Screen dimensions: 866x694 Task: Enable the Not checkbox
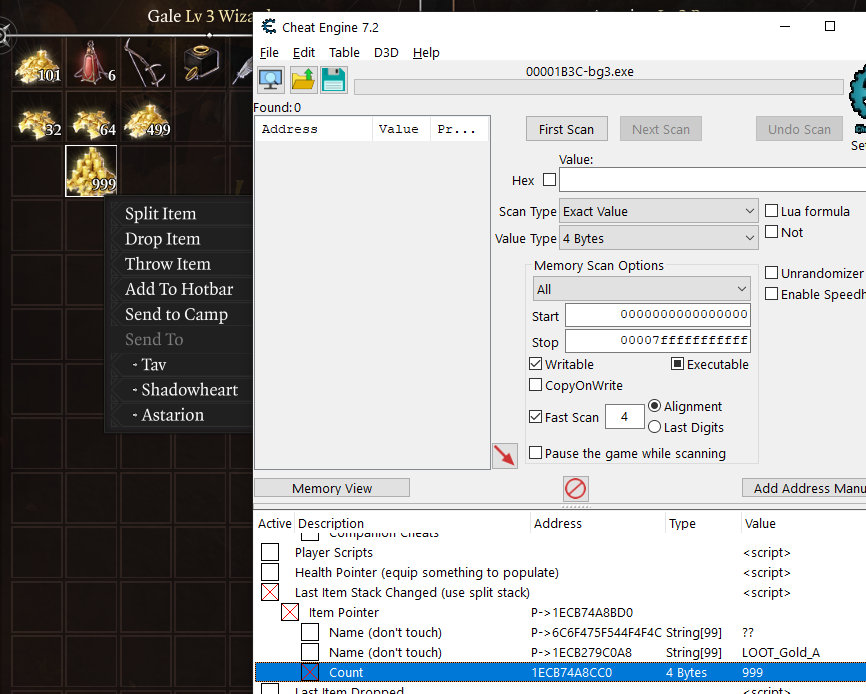coord(772,232)
